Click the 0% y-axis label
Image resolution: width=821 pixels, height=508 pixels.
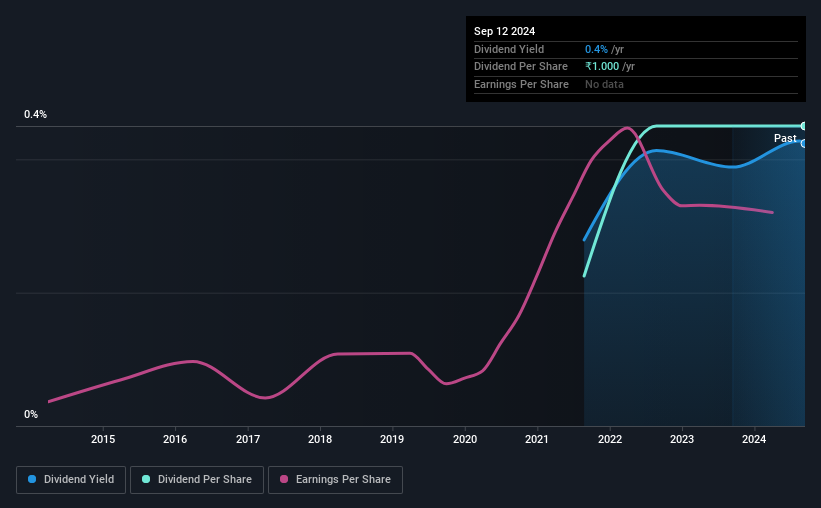(x=31, y=414)
